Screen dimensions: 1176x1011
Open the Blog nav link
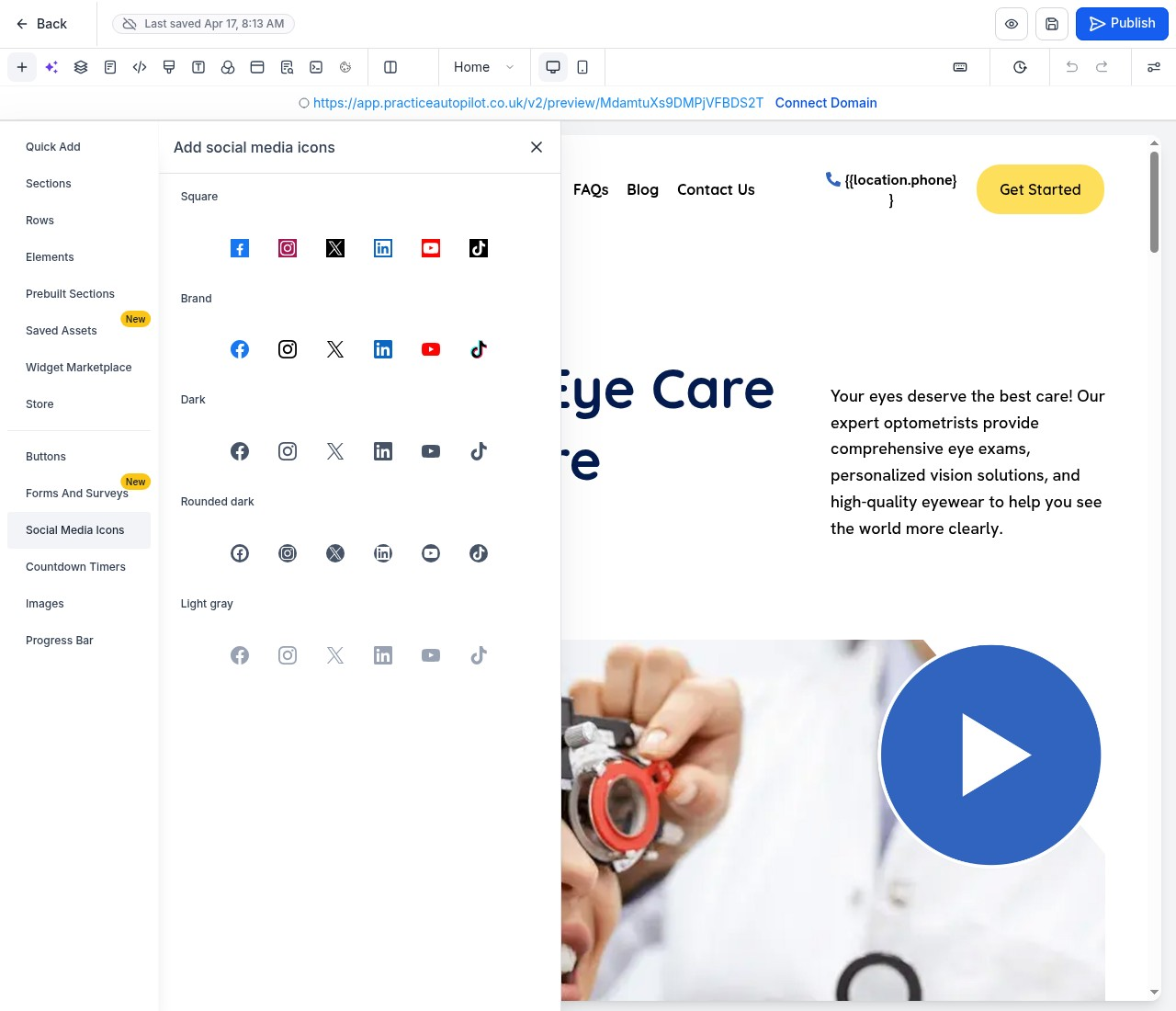tap(642, 189)
